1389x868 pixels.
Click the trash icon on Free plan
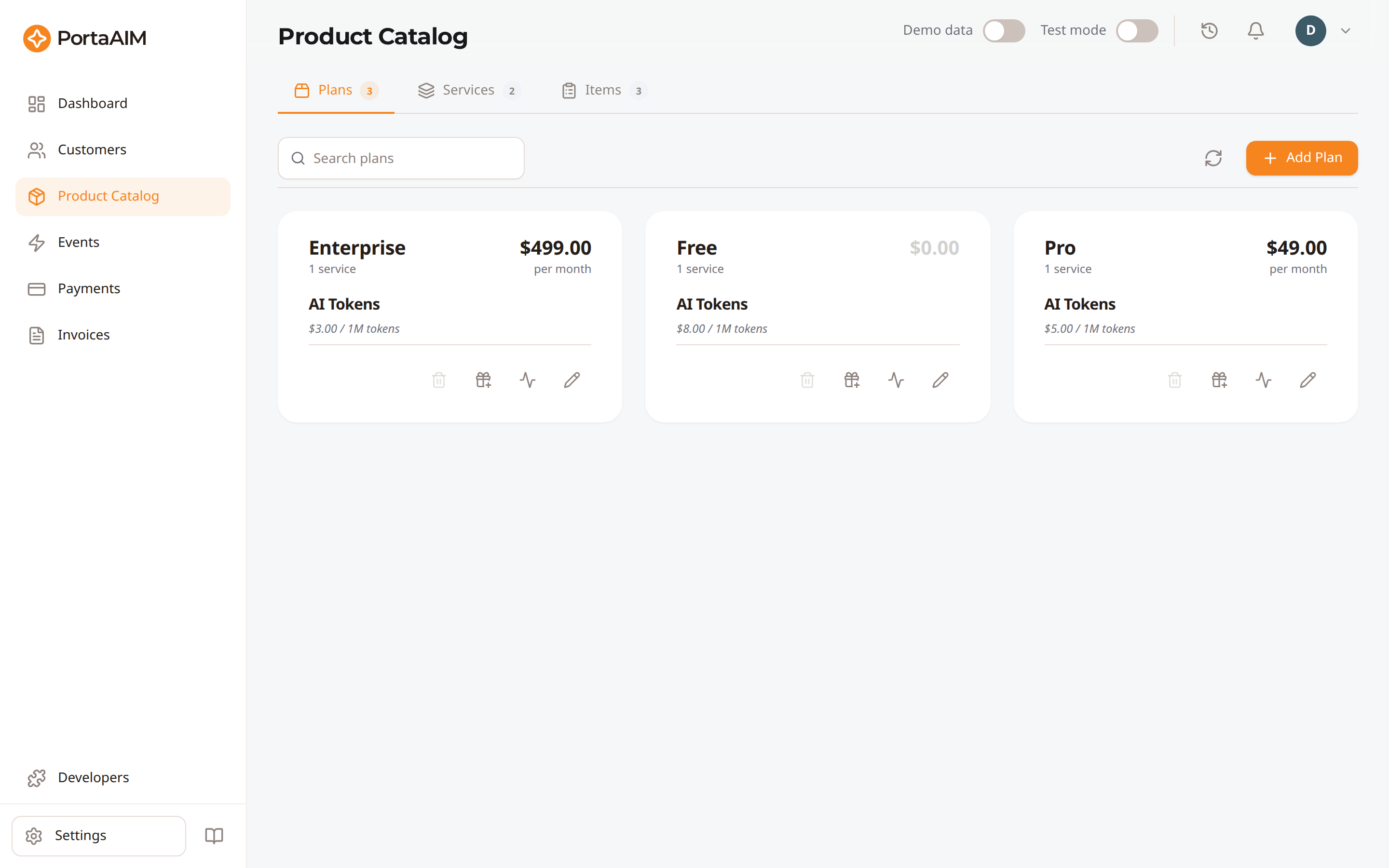[807, 380]
